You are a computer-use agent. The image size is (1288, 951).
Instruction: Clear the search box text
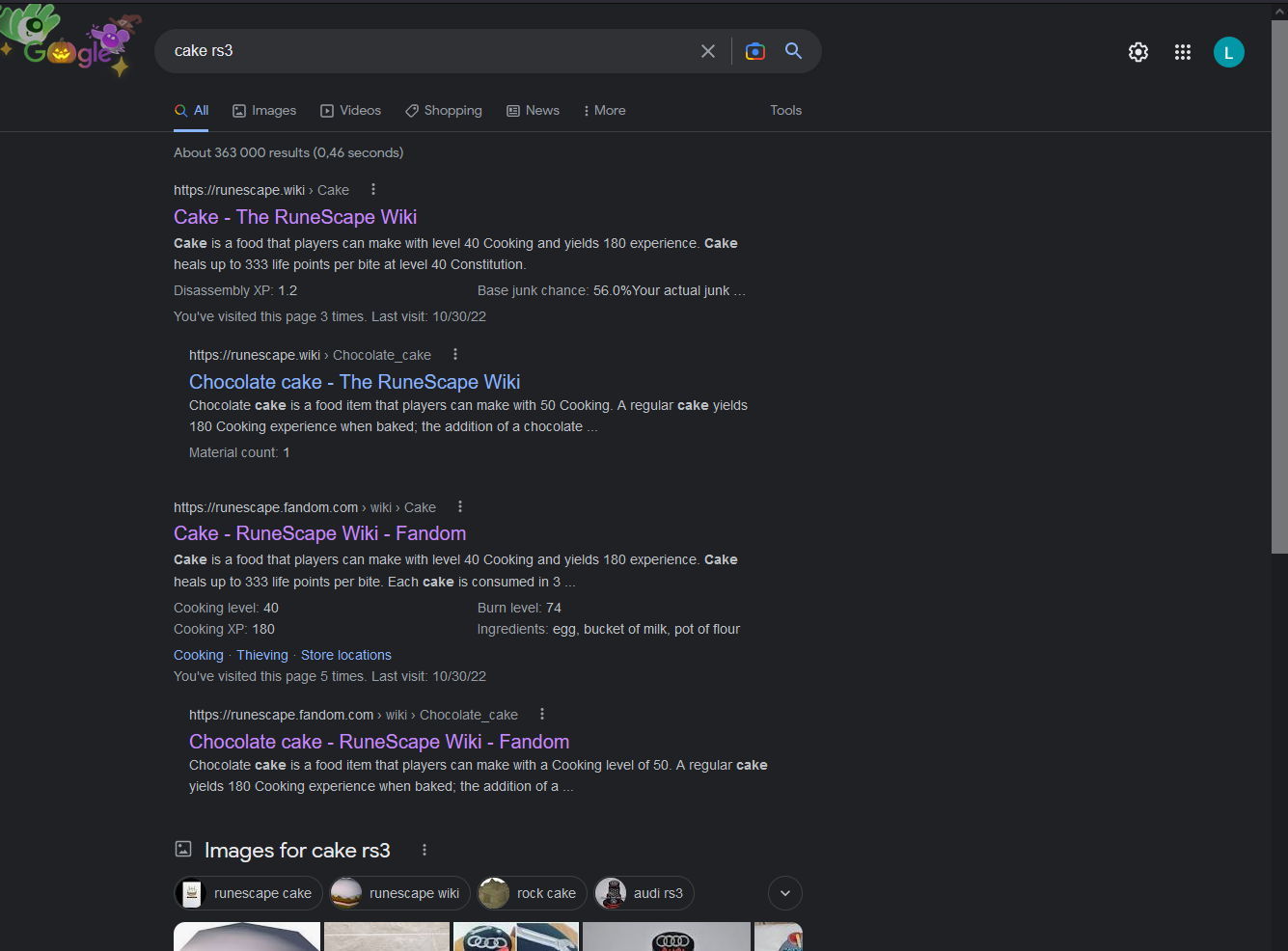(708, 51)
